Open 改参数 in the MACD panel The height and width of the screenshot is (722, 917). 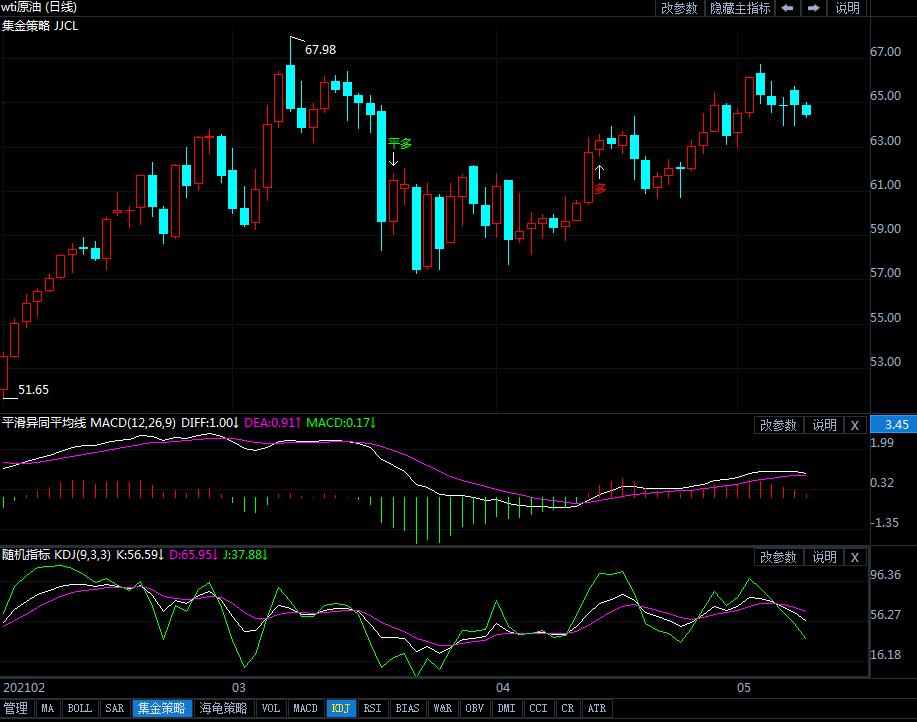pos(778,425)
